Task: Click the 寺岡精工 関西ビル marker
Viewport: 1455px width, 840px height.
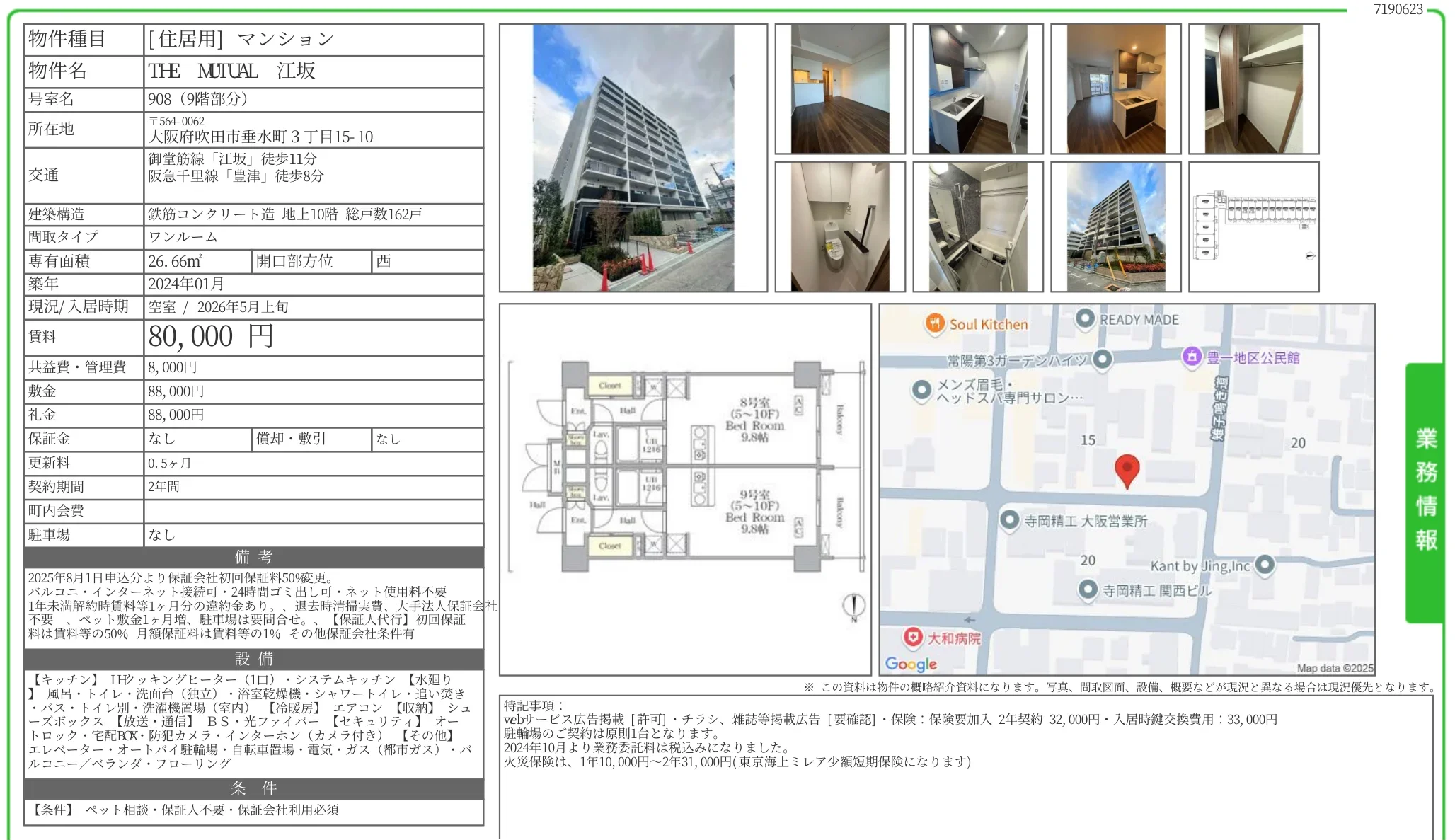Action: [x=1088, y=589]
